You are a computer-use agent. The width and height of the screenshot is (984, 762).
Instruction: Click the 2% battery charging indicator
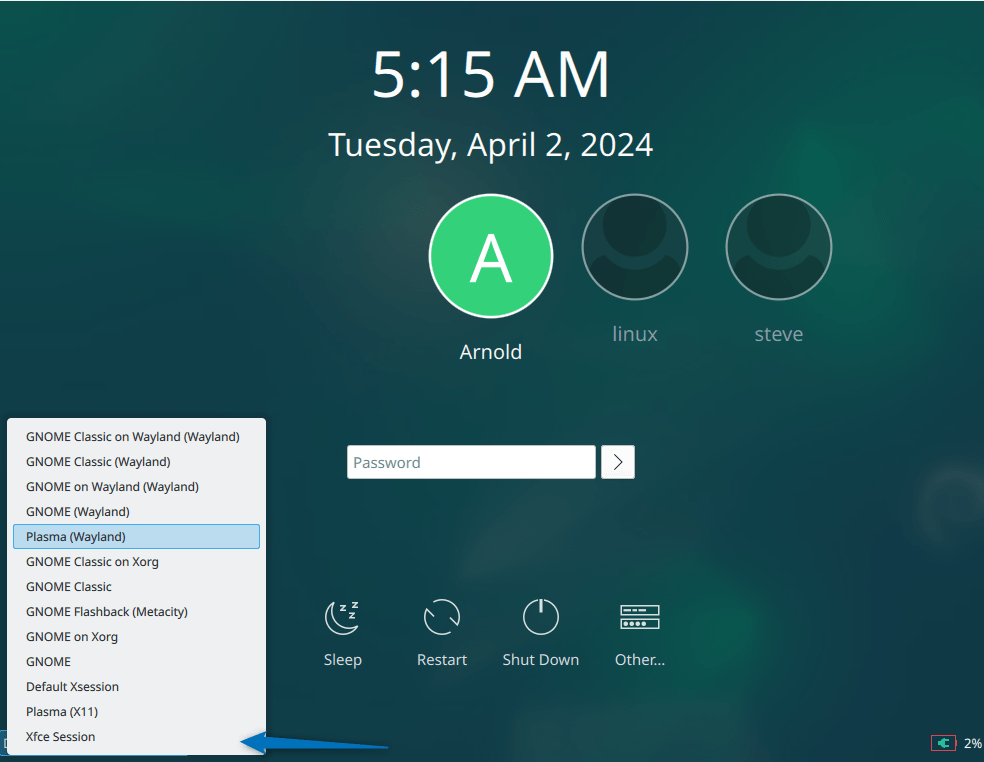tap(951, 743)
